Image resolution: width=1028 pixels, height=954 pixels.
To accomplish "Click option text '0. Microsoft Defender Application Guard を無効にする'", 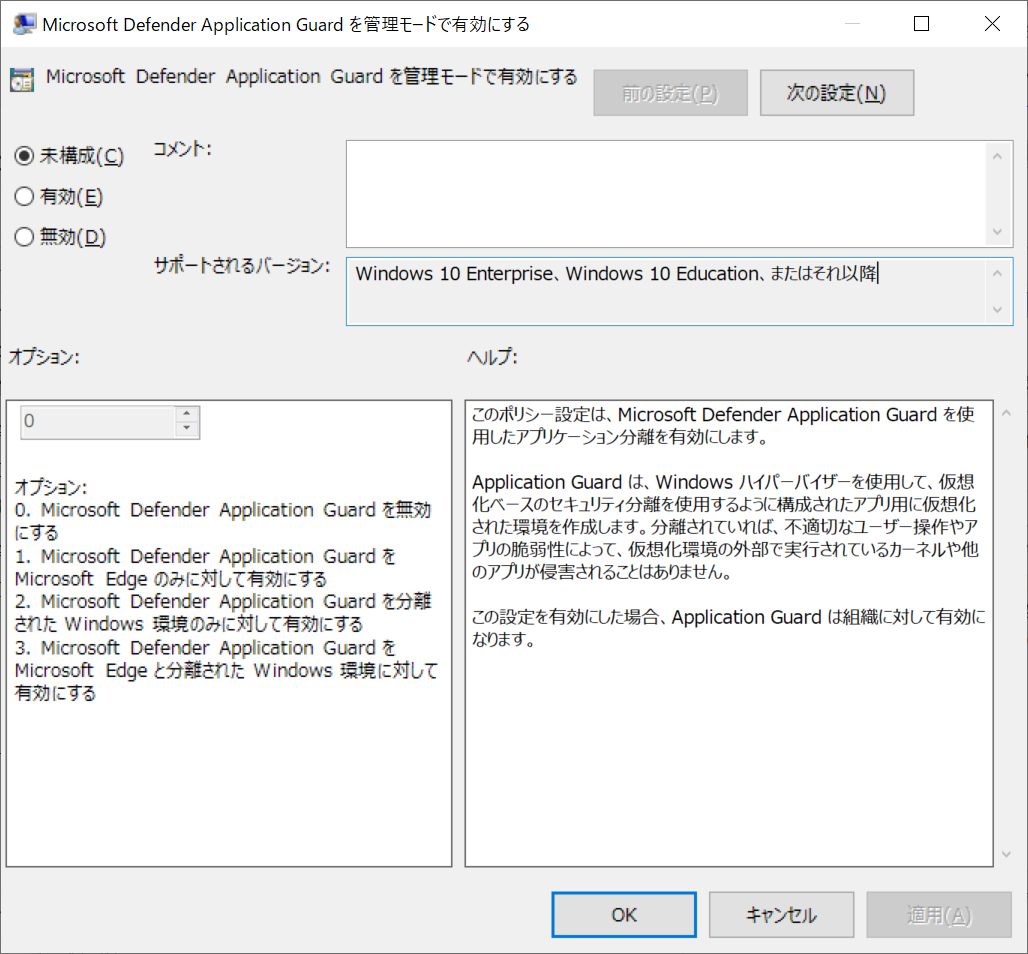I will [222, 521].
